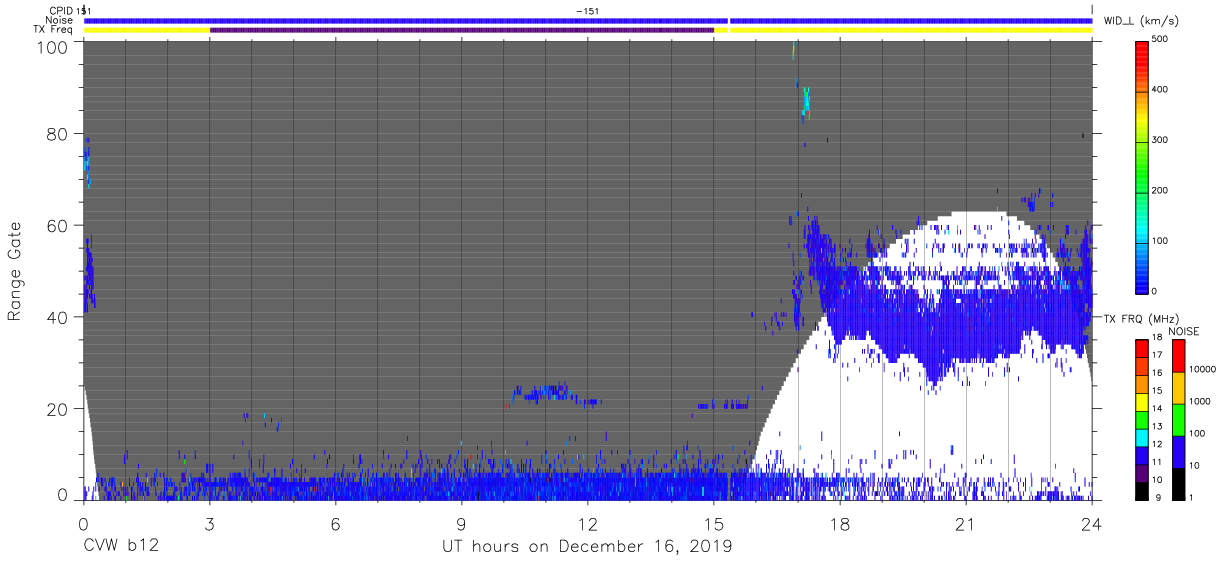
Task: Click the 6 tick label on time axis
Action: [335, 524]
